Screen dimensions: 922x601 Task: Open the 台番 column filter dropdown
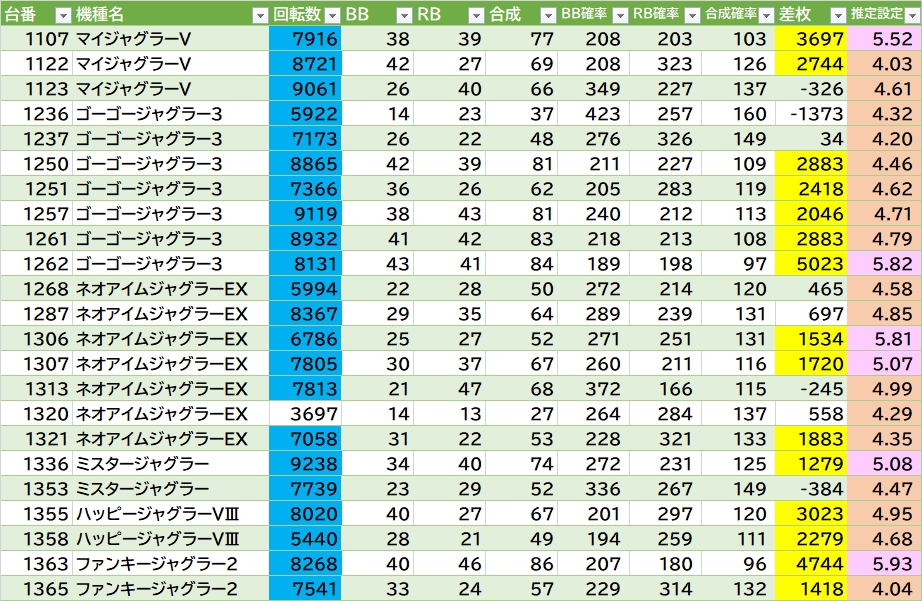pos(62,15)
